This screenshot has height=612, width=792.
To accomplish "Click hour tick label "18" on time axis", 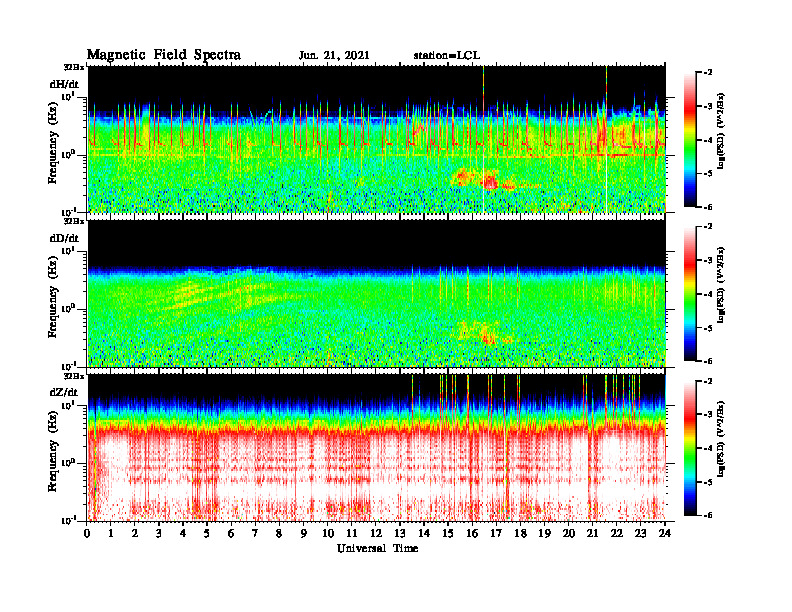I will 520,534.
